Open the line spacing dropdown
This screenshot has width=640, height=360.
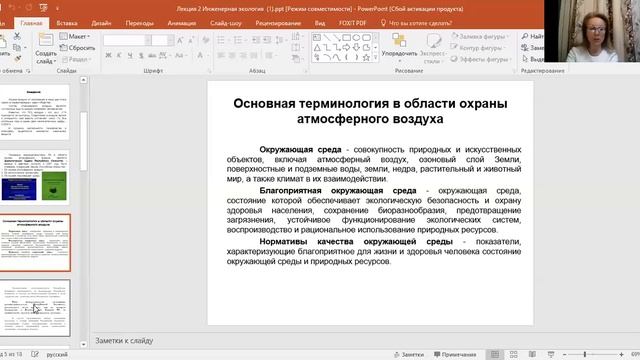pyautogui.click(x=281, y=40)
